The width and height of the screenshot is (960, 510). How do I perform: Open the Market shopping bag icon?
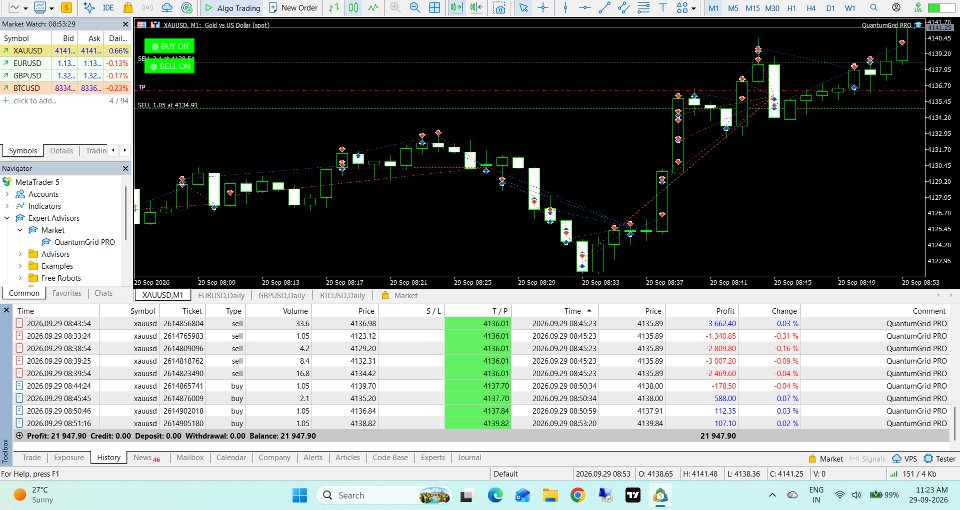(x=128, y=8)
